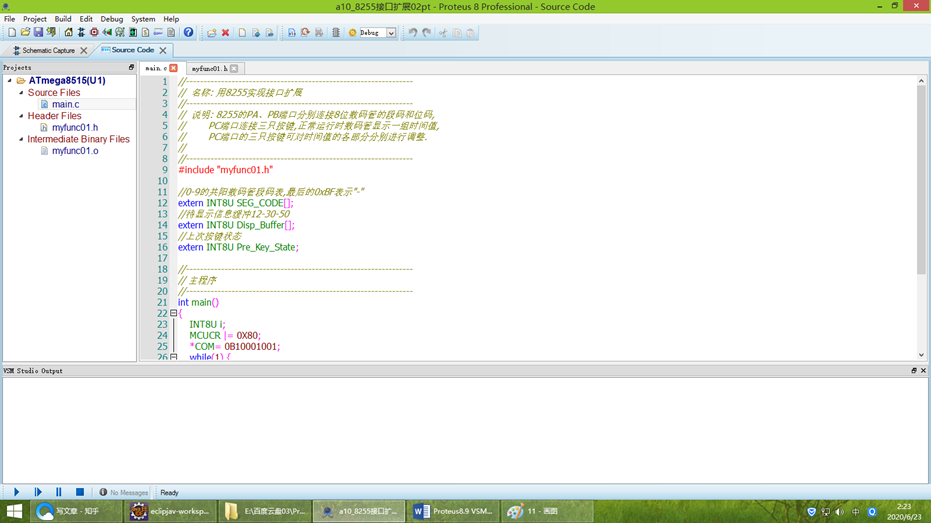Click the editor scroll down arrow
The image size is (931, 524).
(921, 355)
